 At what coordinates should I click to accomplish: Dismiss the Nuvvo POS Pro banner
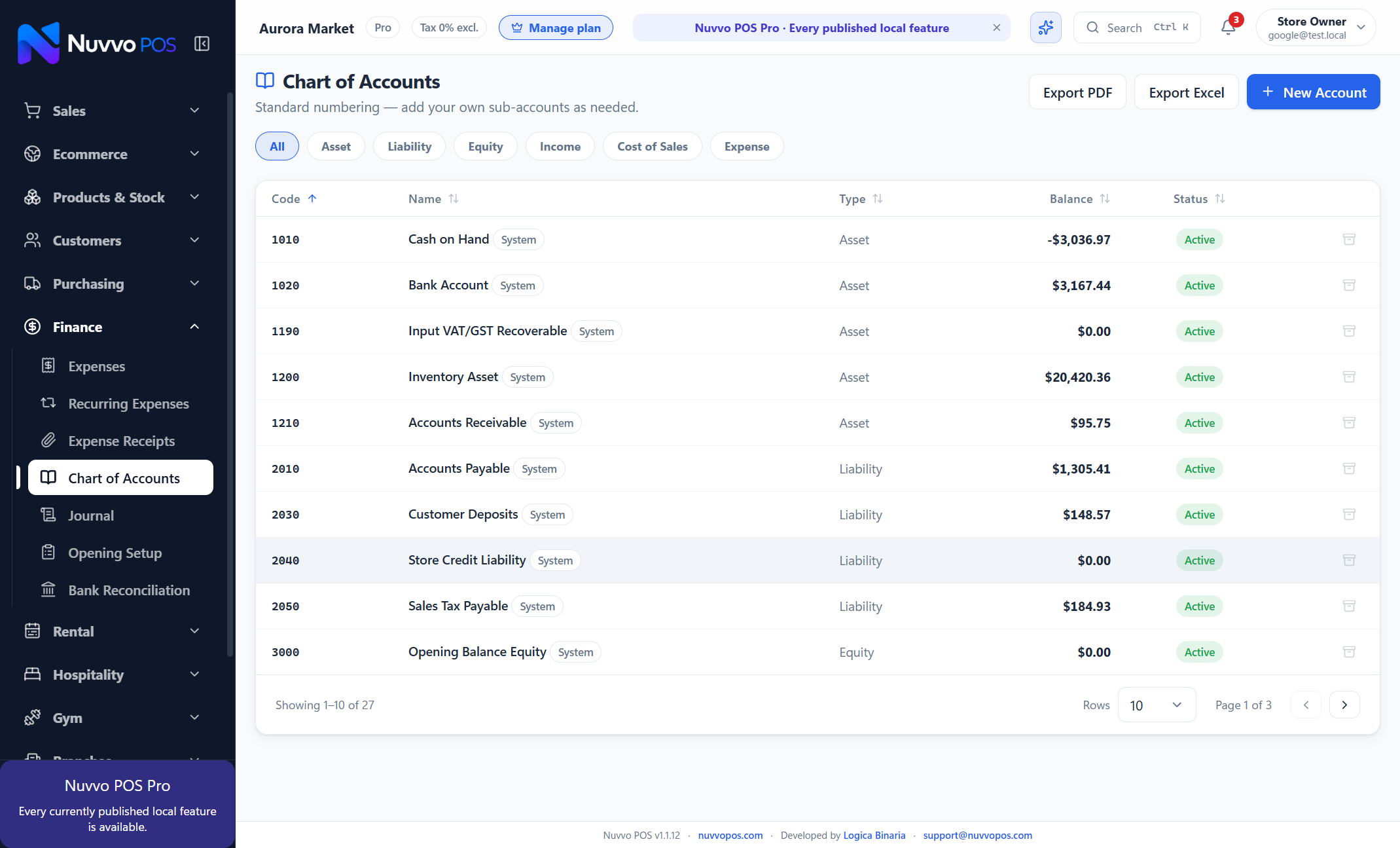pos(996,28)
